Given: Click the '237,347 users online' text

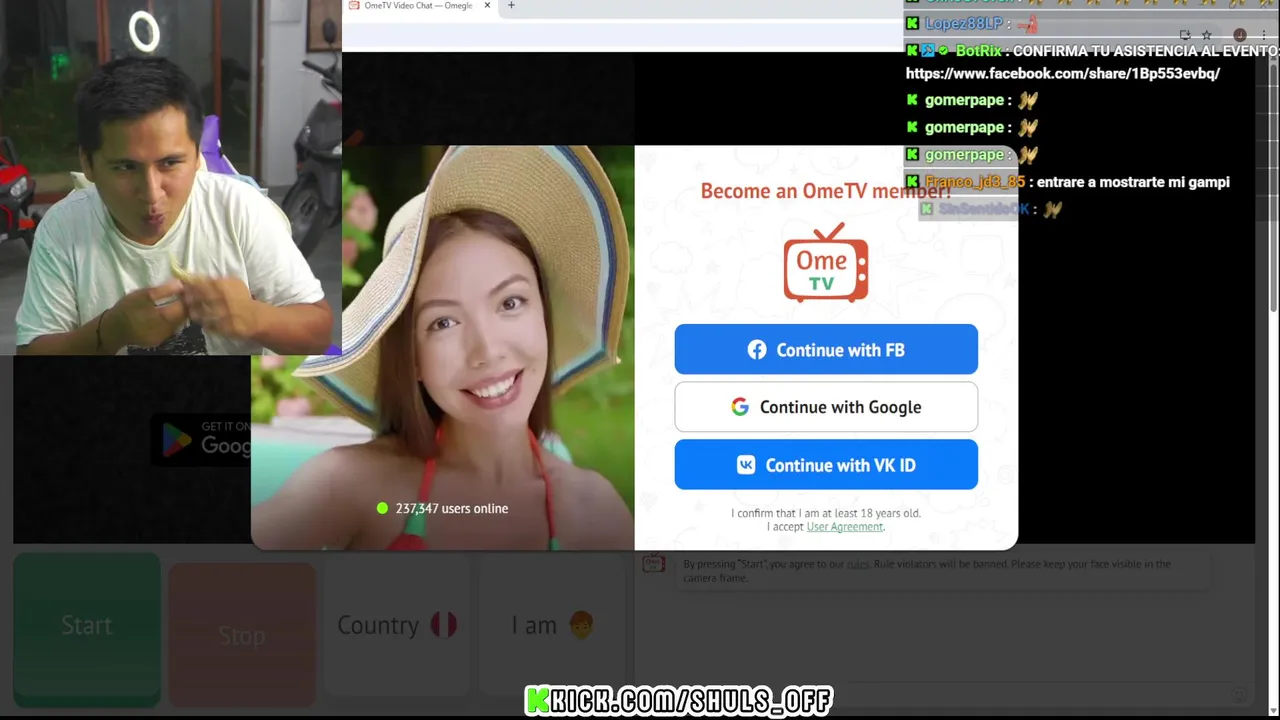Looking at the screenshot, I should click(452, 508).
